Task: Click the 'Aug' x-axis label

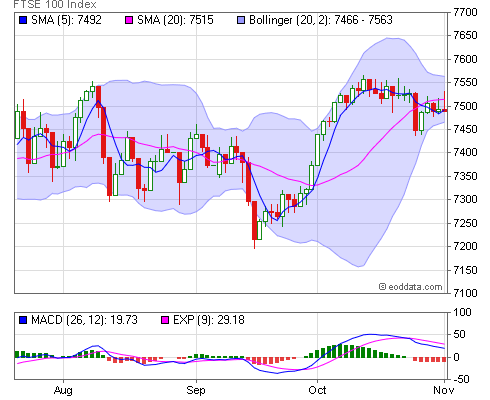Action: 63,390
